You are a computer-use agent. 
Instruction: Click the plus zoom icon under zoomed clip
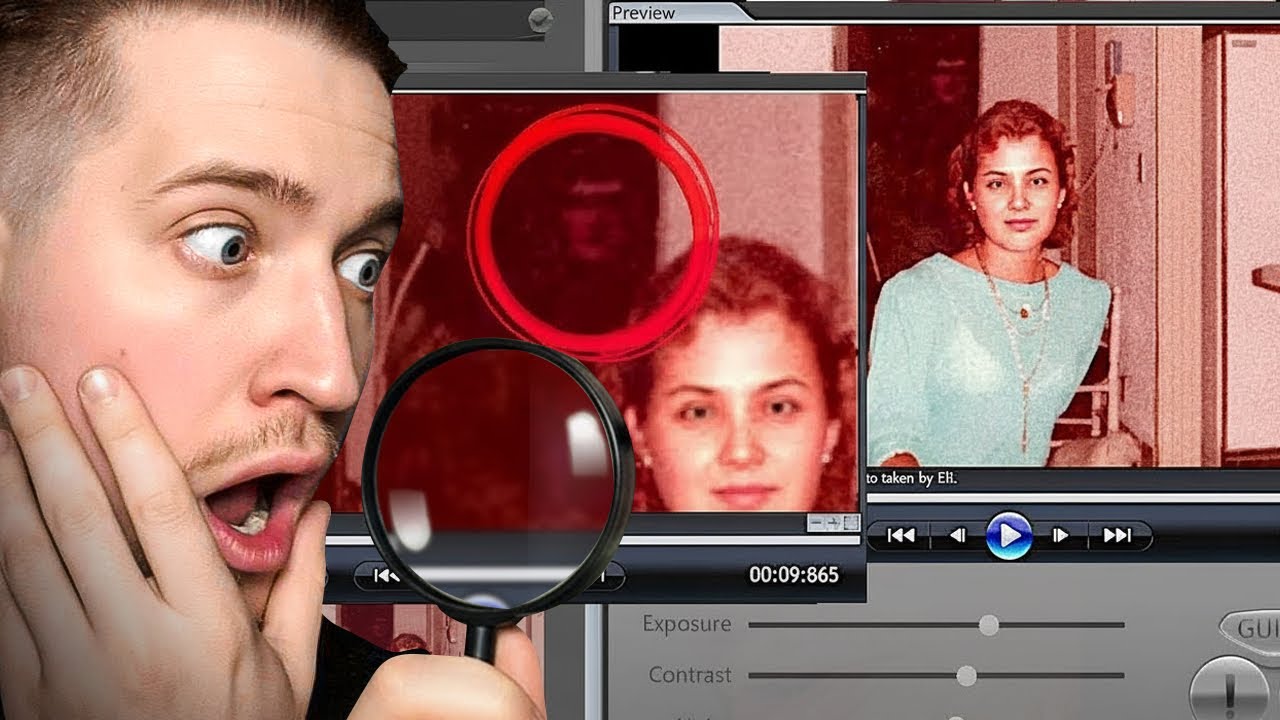[x=833, y=523]
